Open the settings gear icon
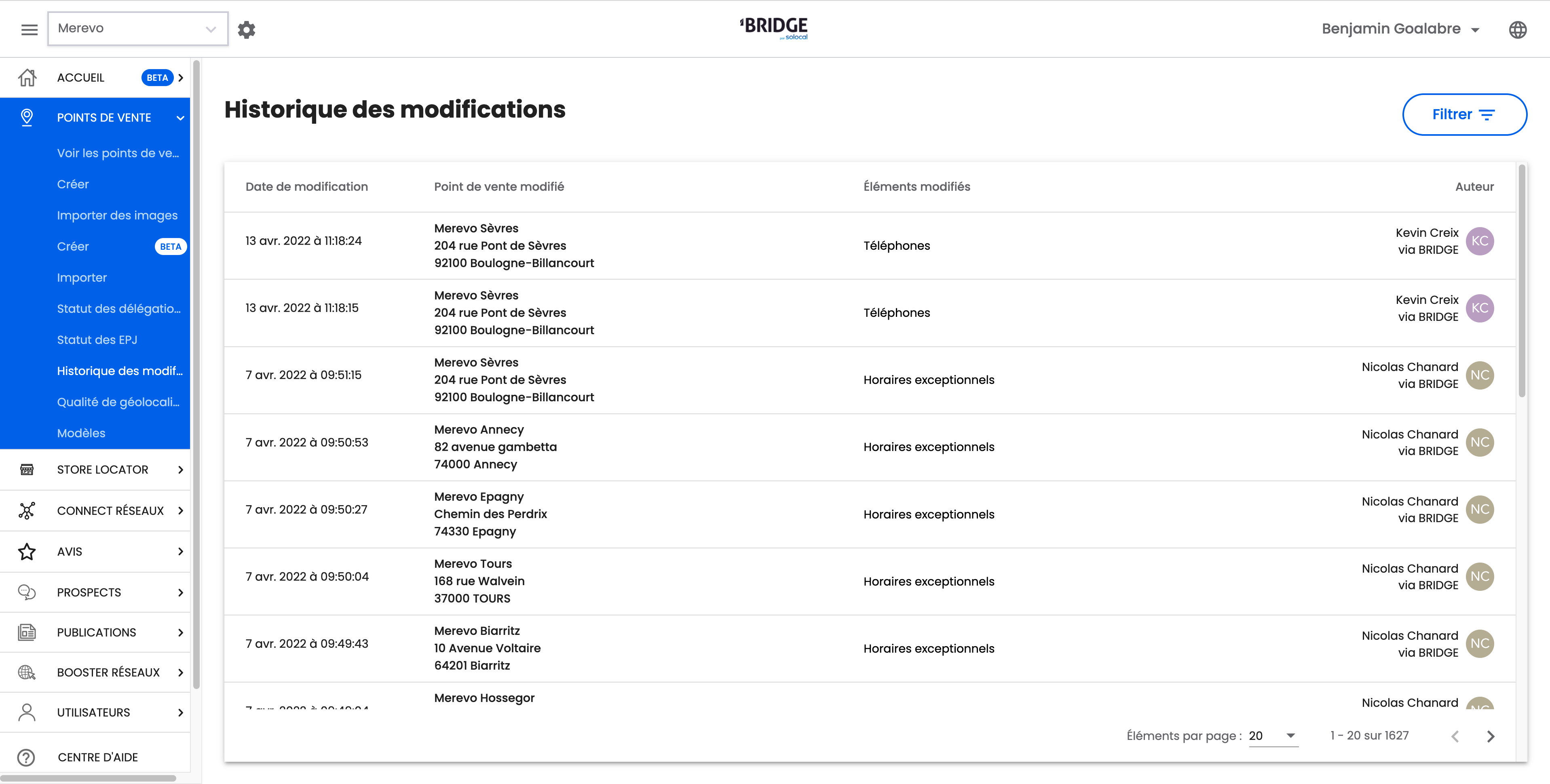This screenshot has width=1550, height=784. [246, 30]
